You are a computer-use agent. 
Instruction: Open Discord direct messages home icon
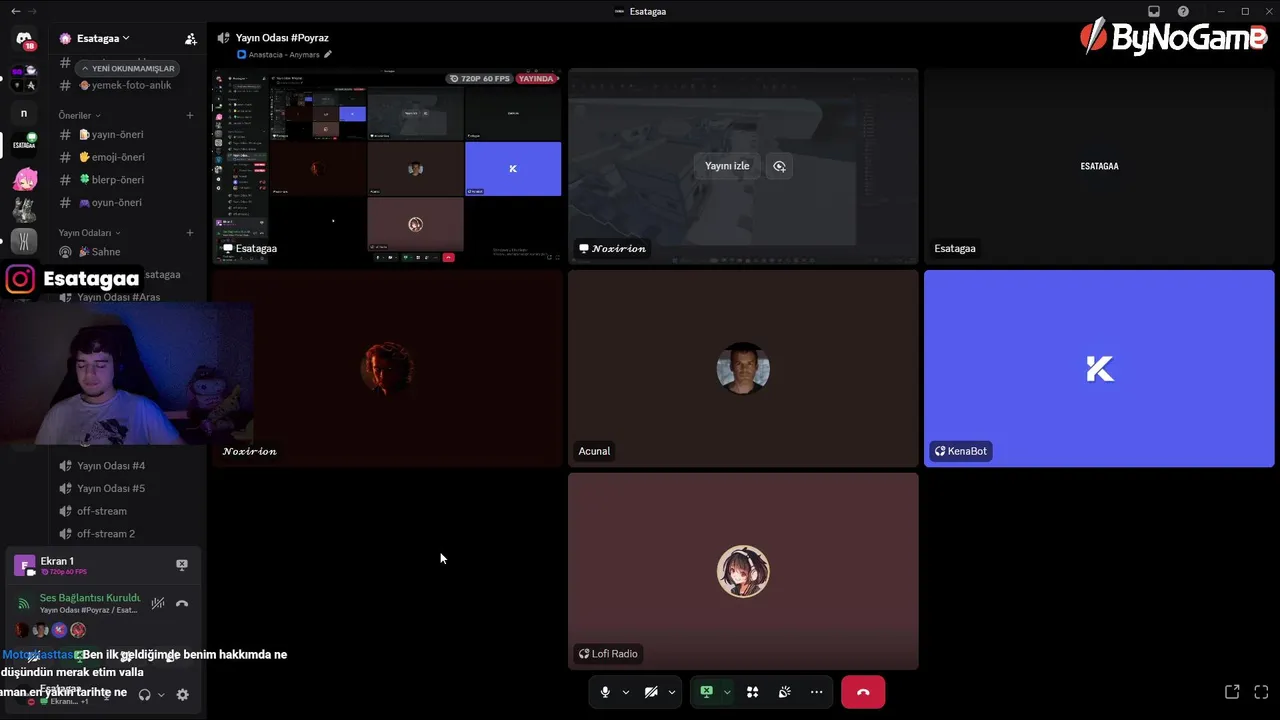point(24,40)
